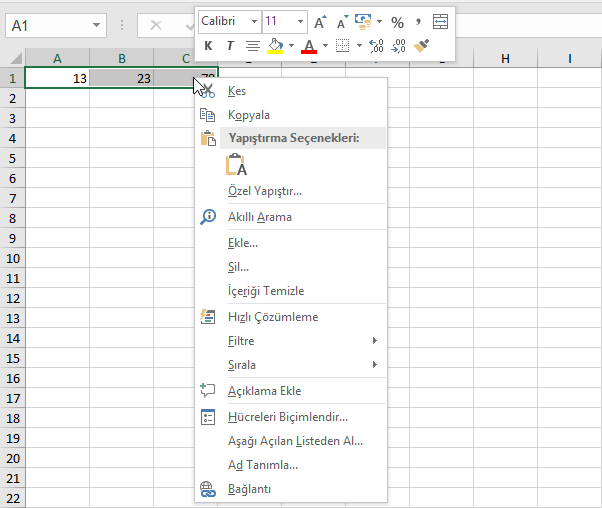Screen dimensions: 602x508
Task: Choose Akıllı Arama
Action: click(x=291, y=217)
